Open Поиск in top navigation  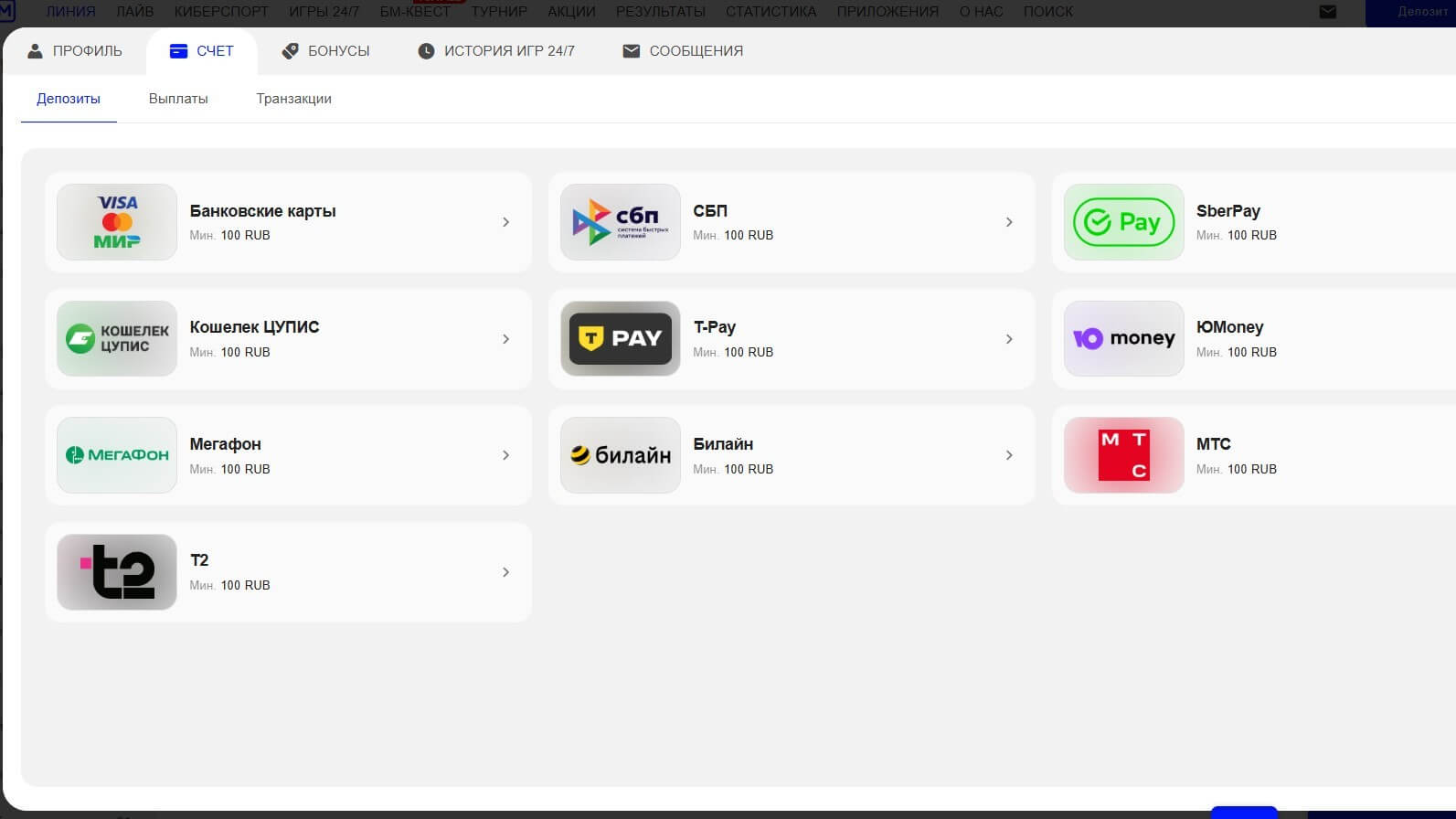click(x=1048, y=12)
